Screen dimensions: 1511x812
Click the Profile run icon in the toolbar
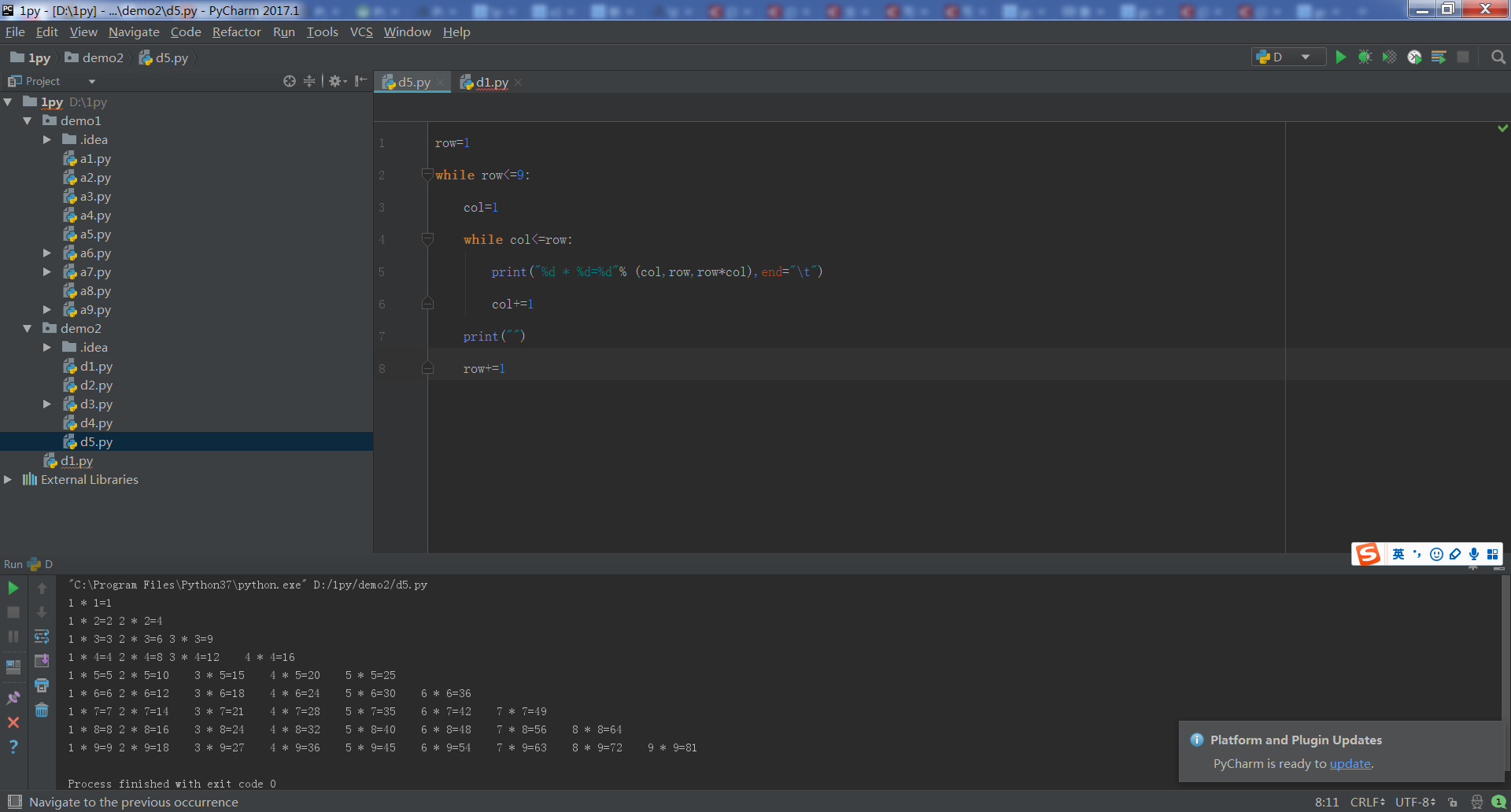tap(1414, 57)
